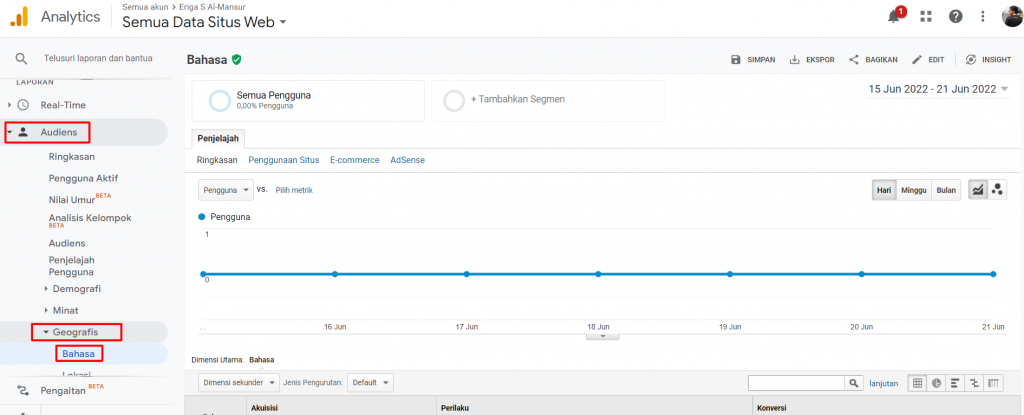Click the help question mark icon
This screenshot has width=1024, height=415.
(x=955, y=17)
